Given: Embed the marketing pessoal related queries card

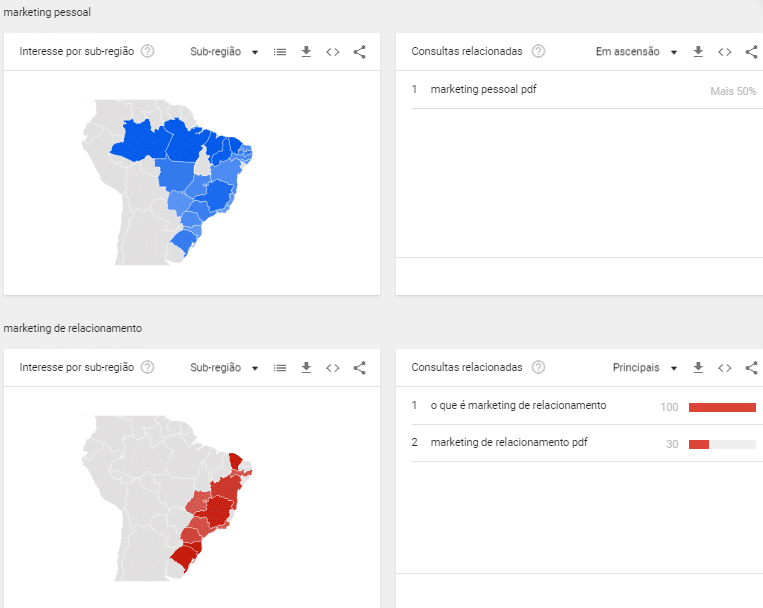Looking at the screenshot, I should coord(725,52).
